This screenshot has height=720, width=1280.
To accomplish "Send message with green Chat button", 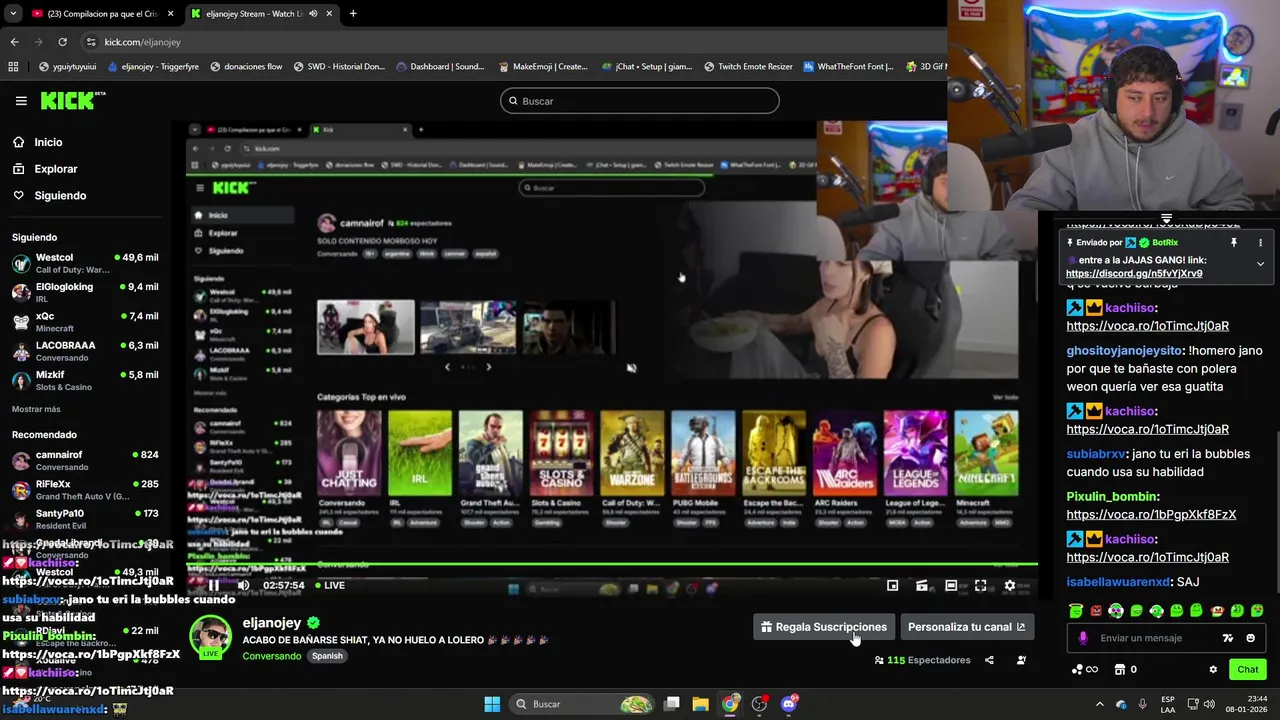I will (x=1248, y=669).
